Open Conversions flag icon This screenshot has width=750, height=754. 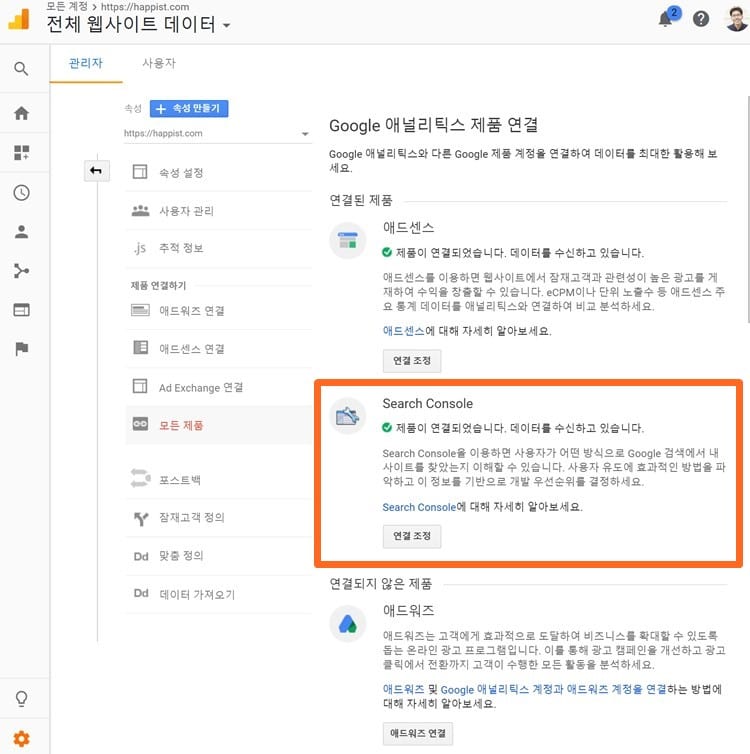[x=21, y=349]
